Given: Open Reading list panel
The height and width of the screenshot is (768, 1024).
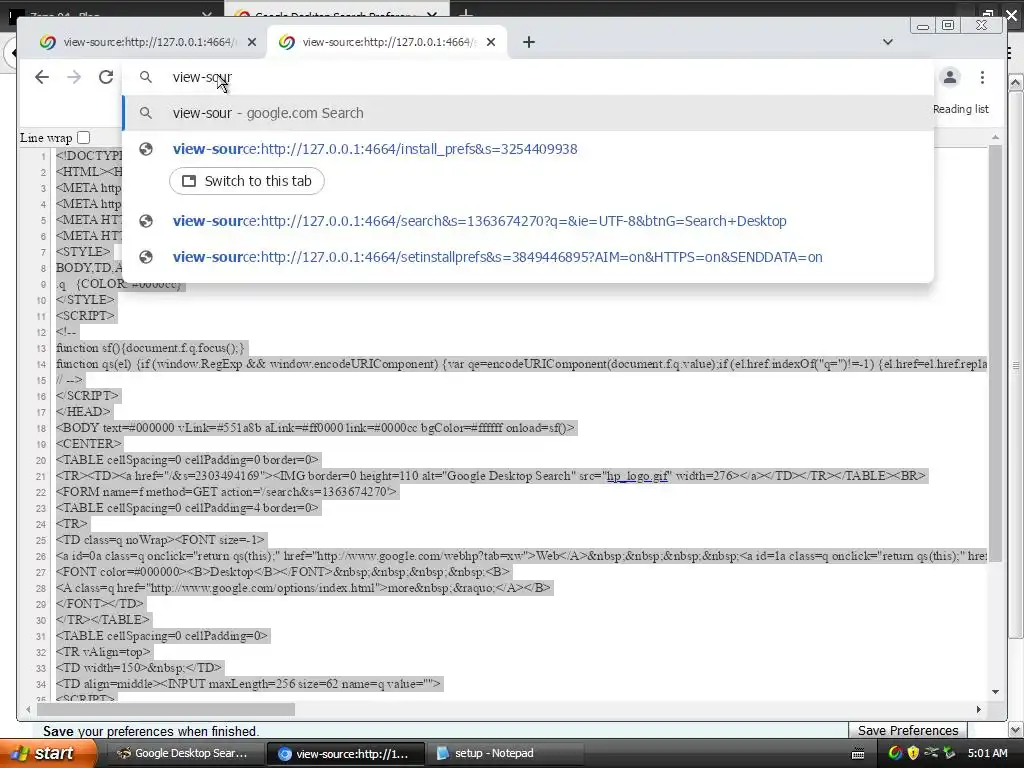Looking at the screenshot, I should (x=960, y=109).
